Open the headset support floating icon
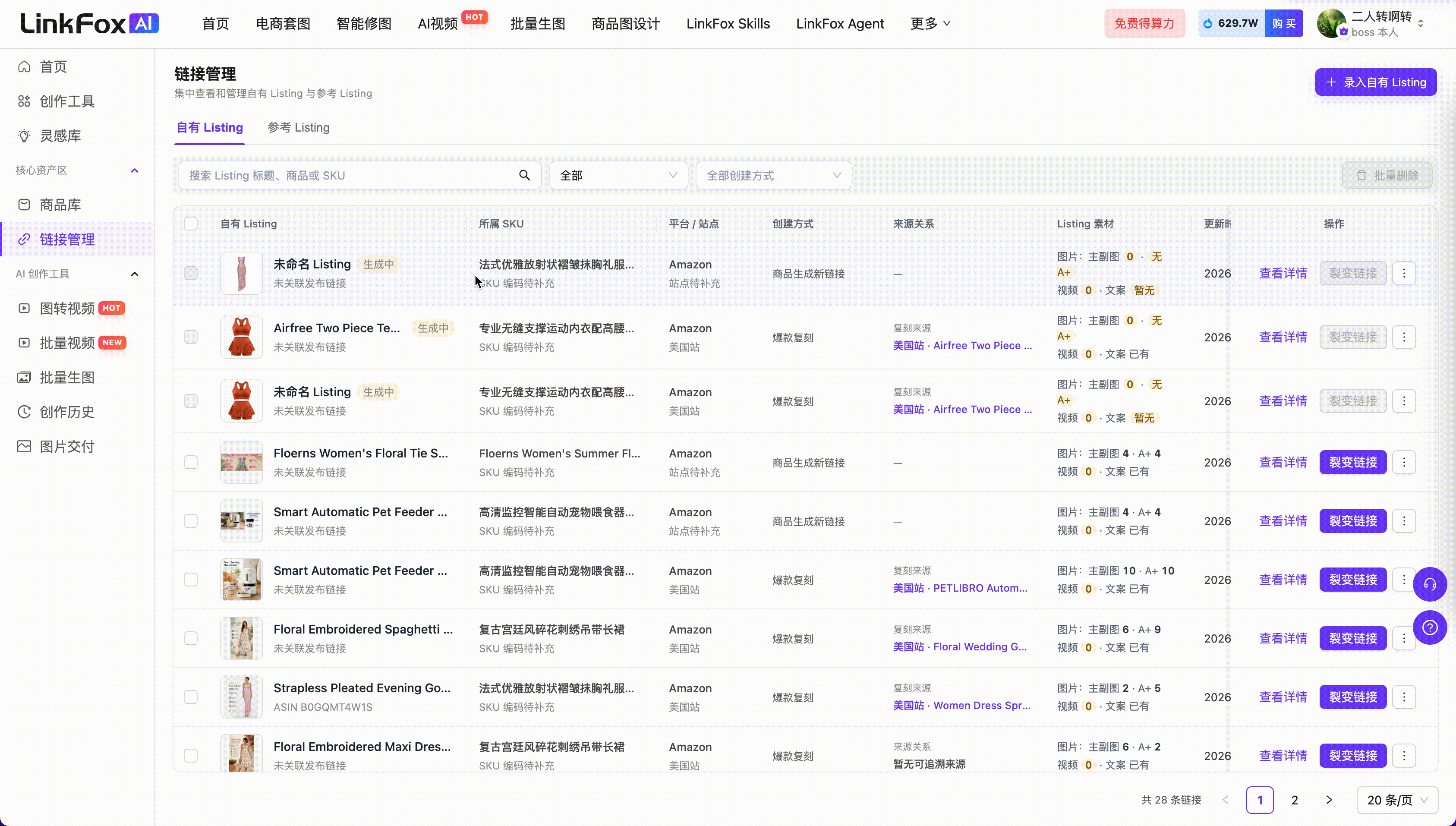 click(x=1429, y=584)
